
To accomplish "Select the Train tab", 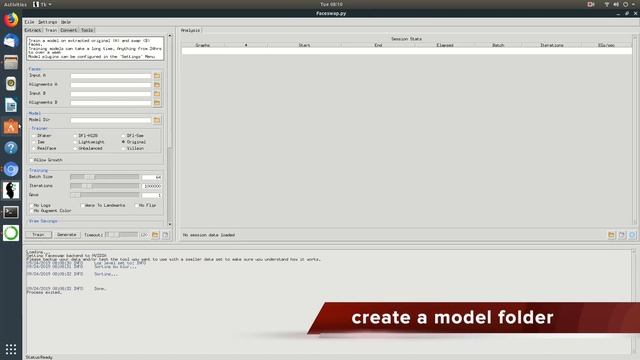I will pyautogui.click(x=51, y=30).
